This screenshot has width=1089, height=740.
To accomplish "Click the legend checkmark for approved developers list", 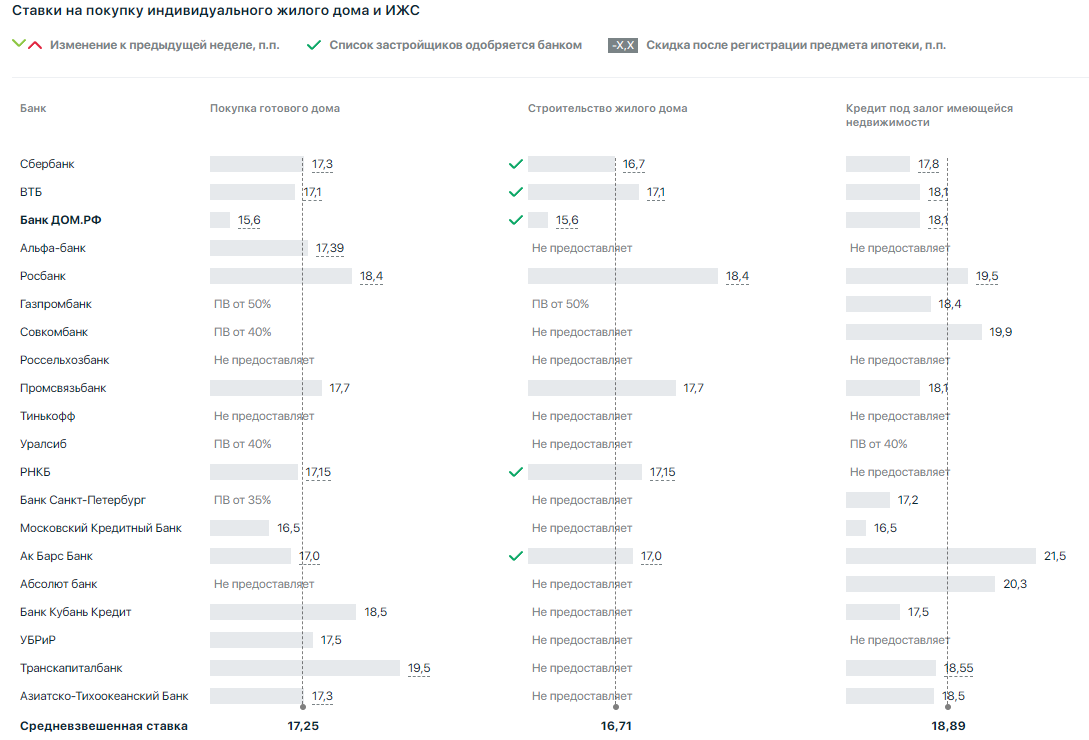I will coord(314,45).
